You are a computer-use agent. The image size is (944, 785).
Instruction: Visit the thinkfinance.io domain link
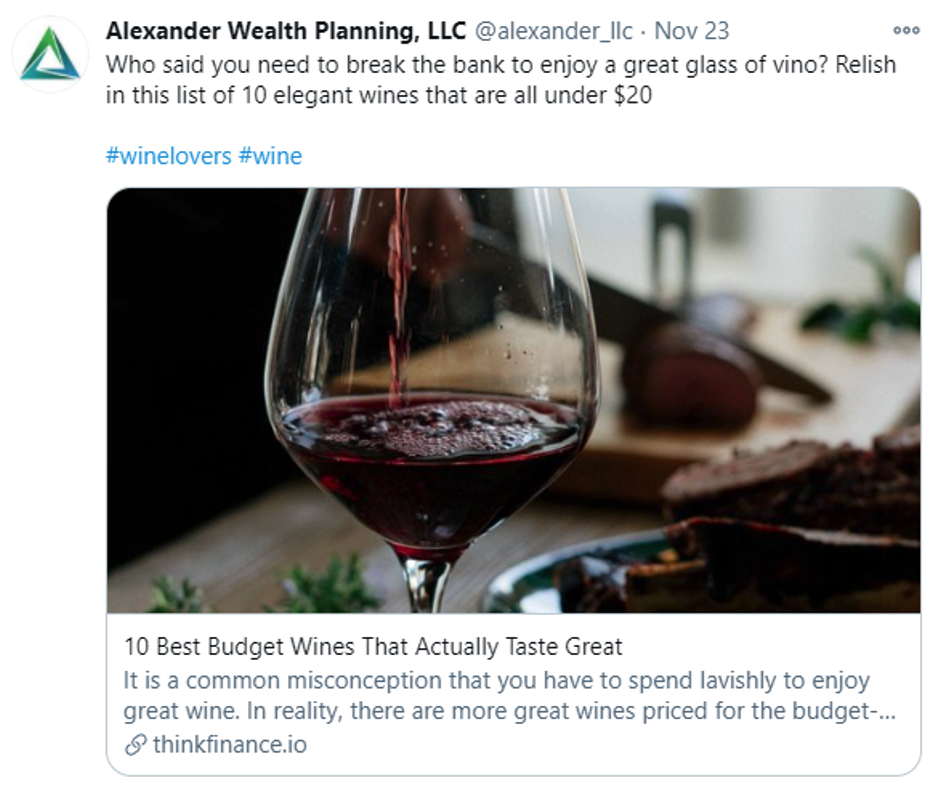[229, 745]
